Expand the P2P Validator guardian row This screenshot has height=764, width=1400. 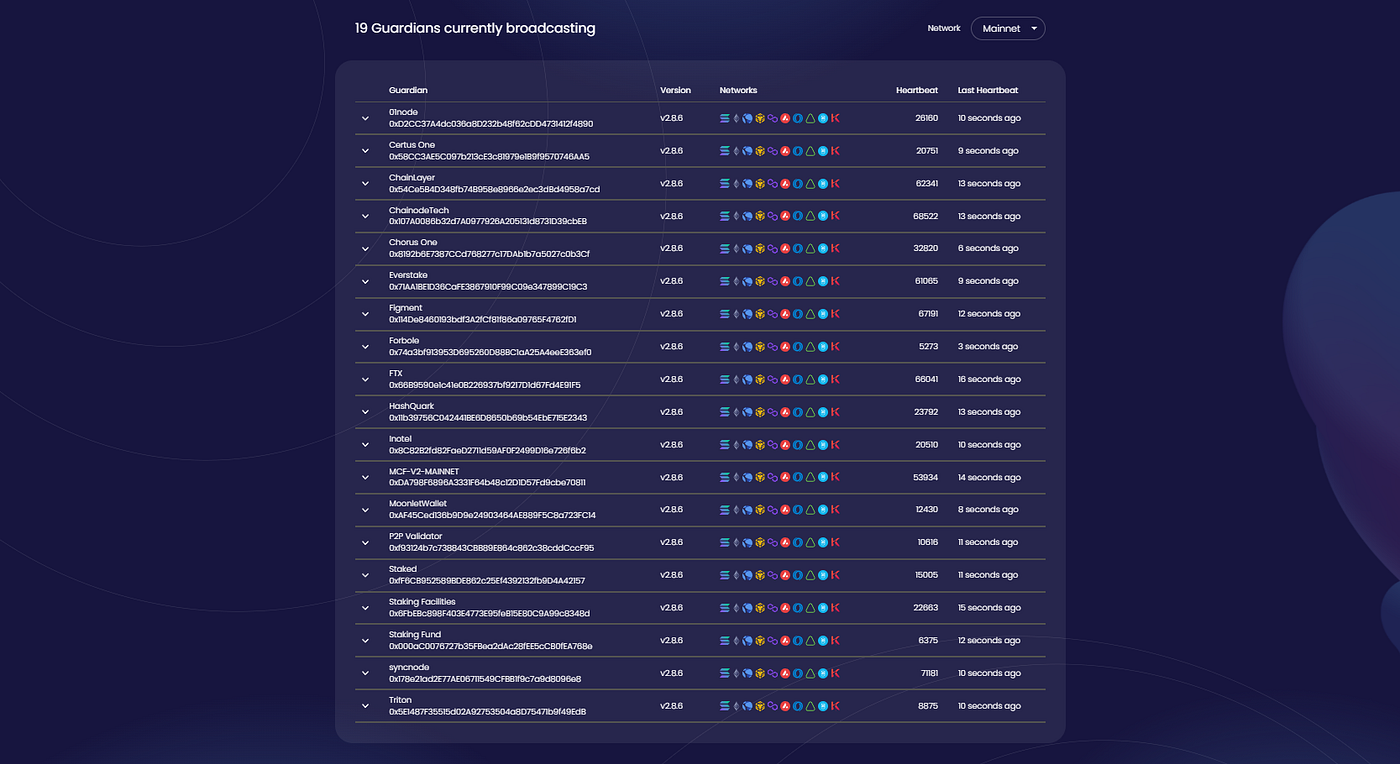366,543
